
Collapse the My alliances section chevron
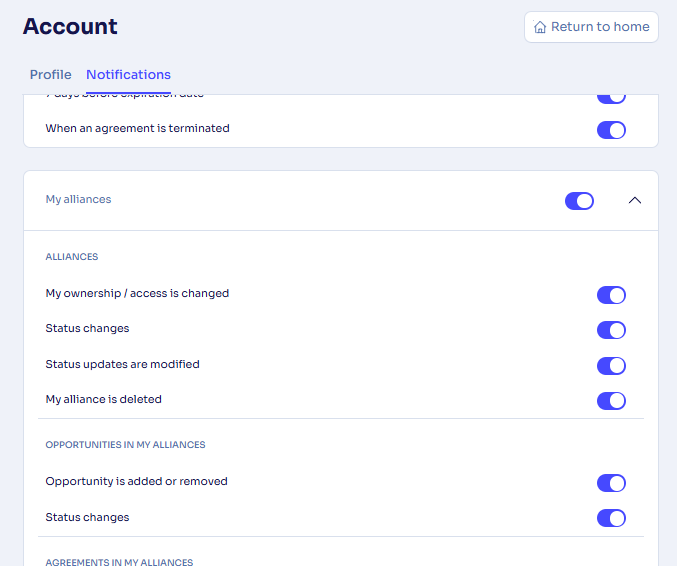click(634, 201)
